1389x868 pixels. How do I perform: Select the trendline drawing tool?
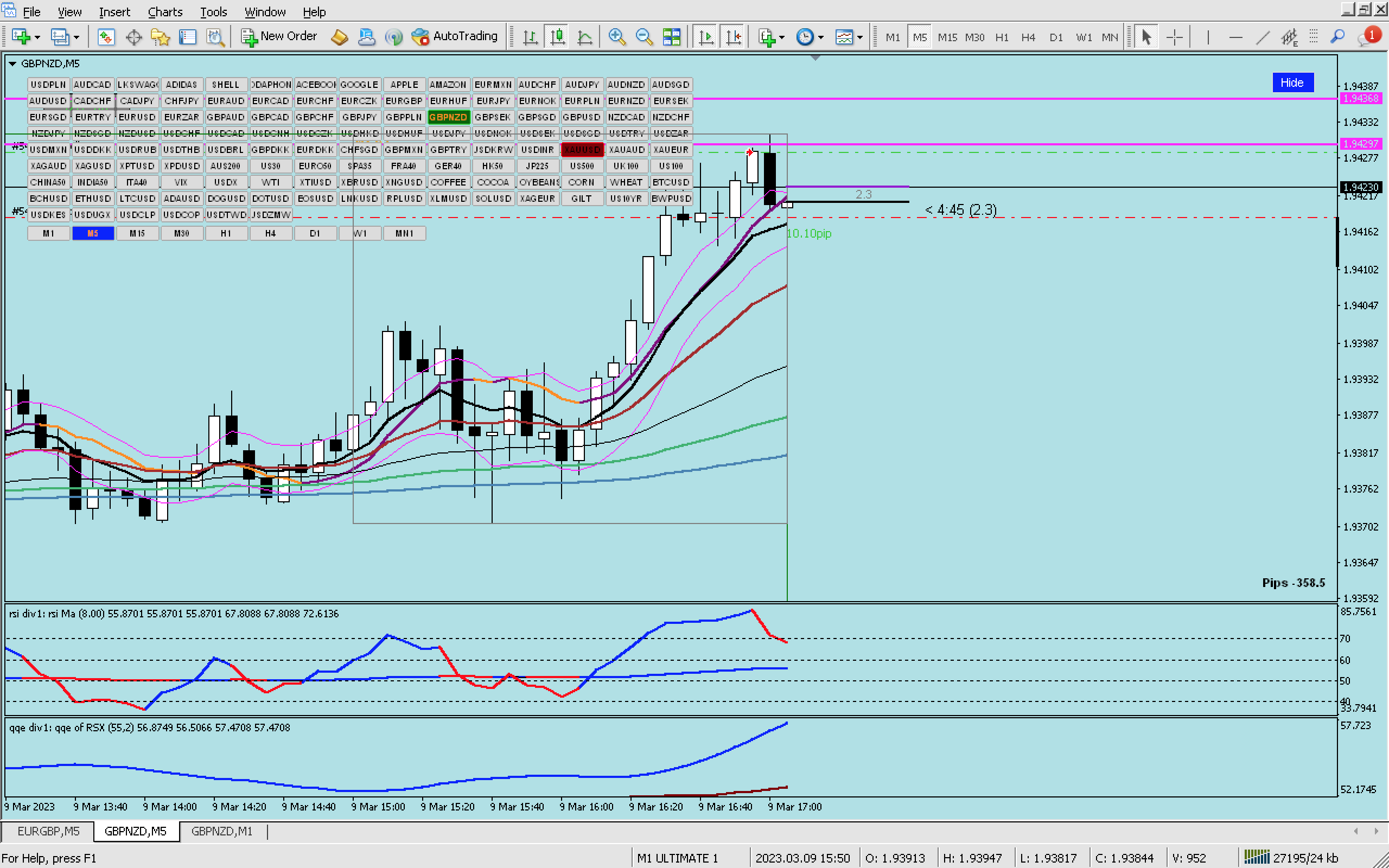[x=1263, y=37]
